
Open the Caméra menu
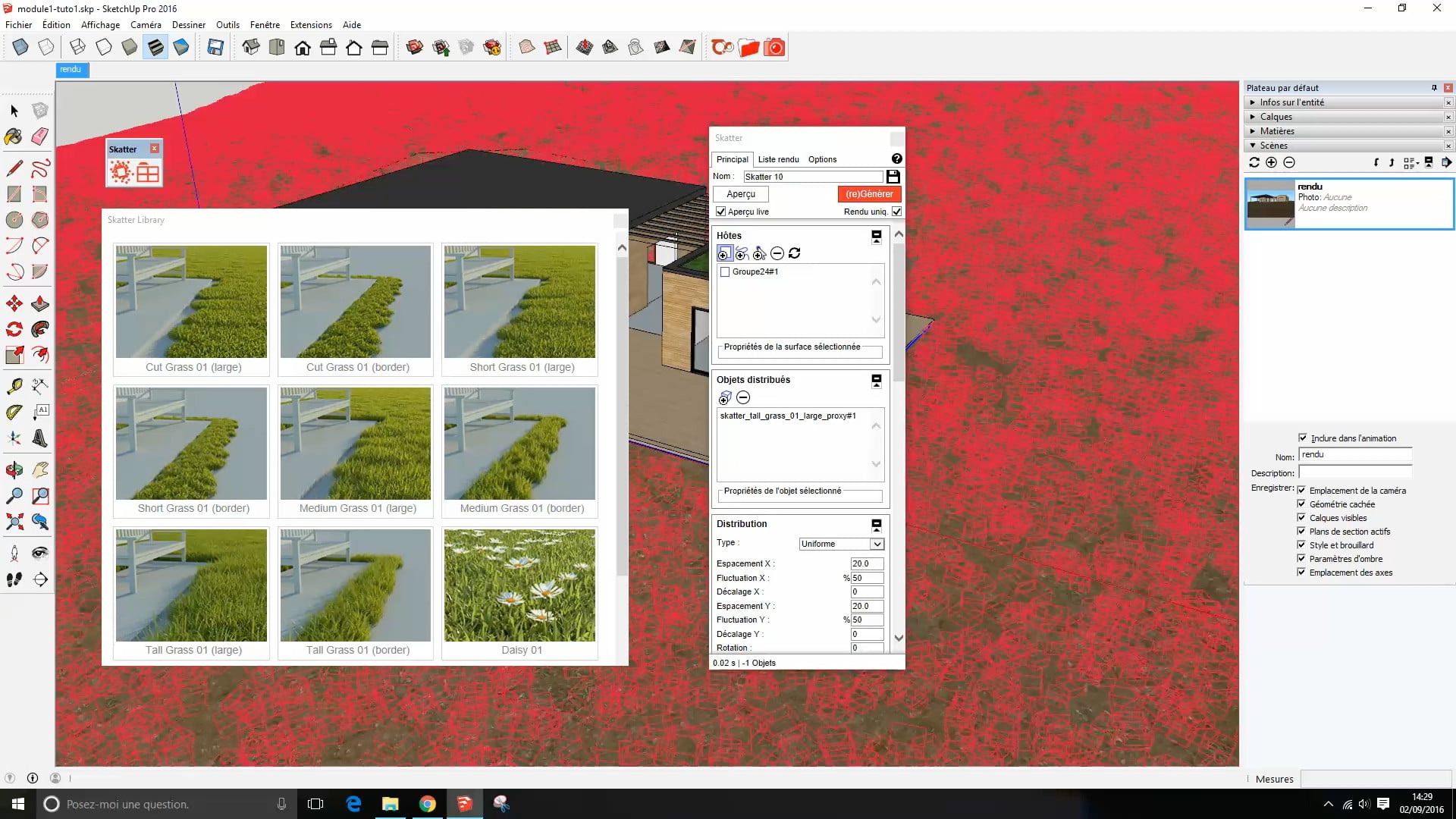pyautogui.click(x=146, y=25)
